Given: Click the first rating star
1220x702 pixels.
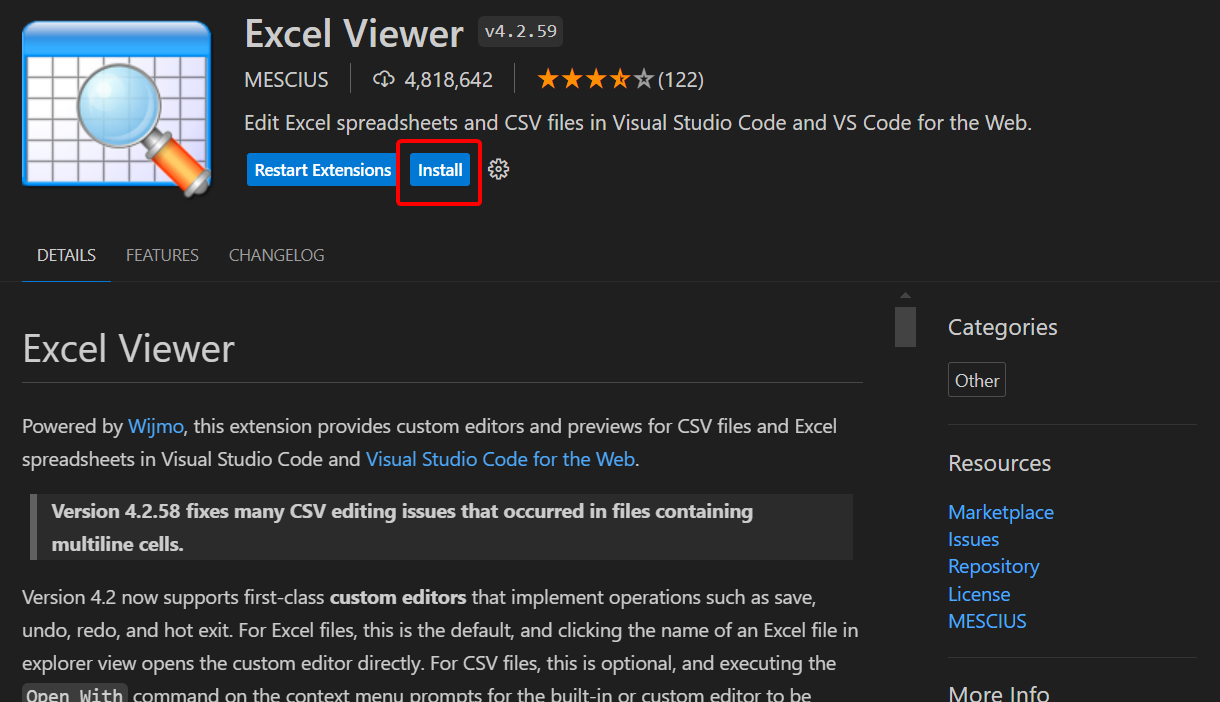Looking at the screenshot, I should 547,77.
